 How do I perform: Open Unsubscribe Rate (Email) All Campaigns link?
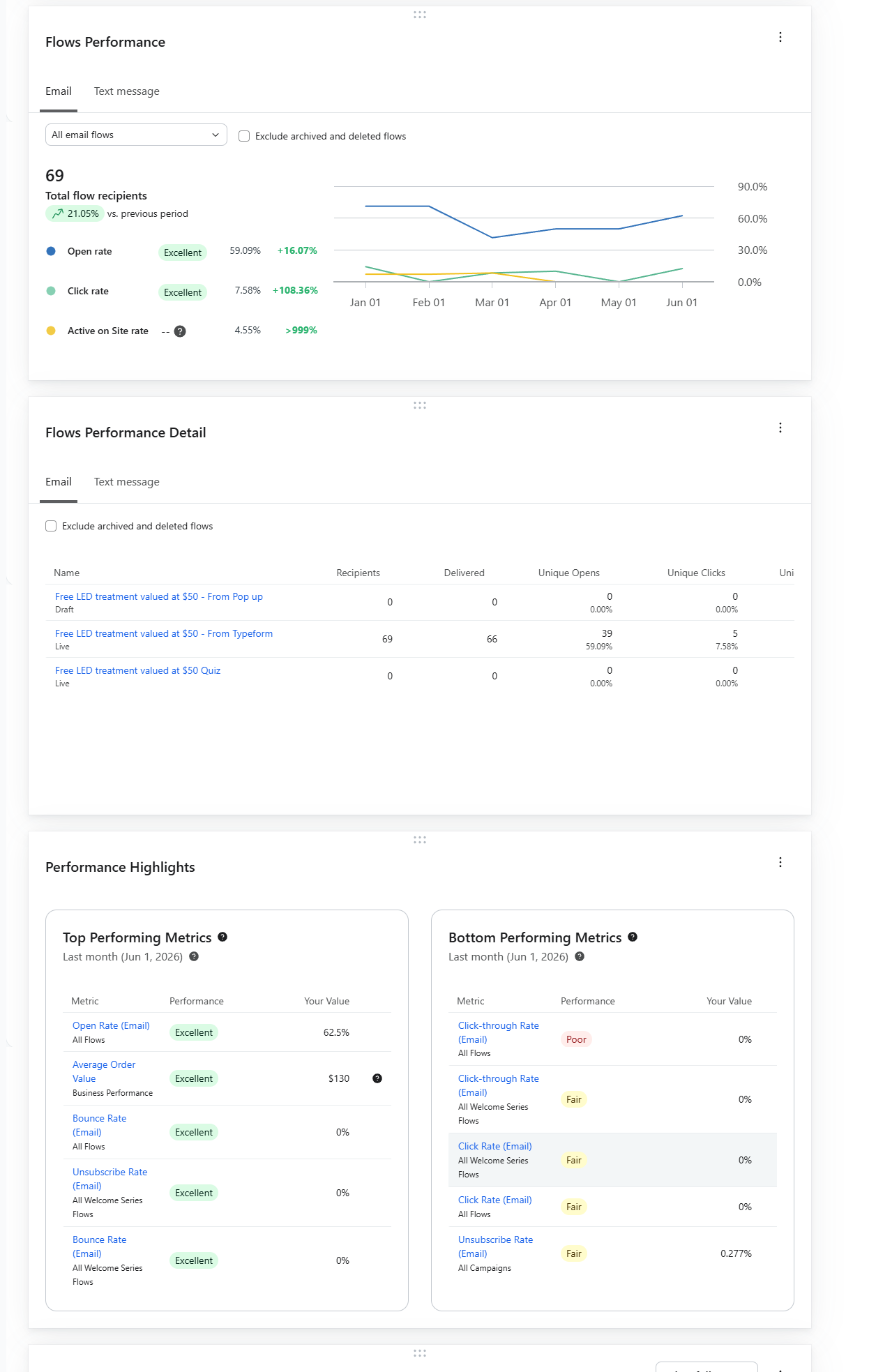click(x=495, y=1246)
